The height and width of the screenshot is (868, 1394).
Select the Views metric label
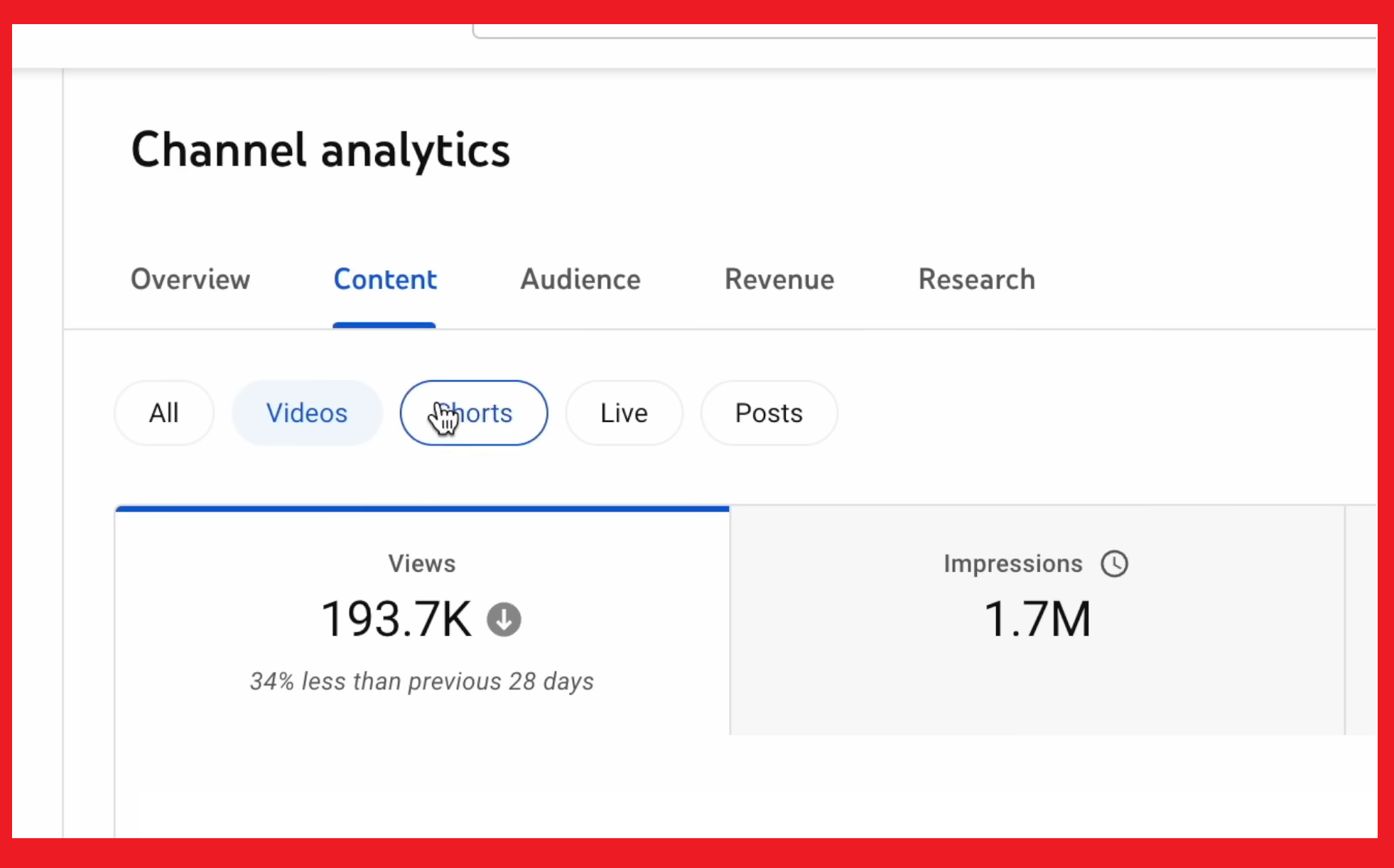[x=421, y=563]
